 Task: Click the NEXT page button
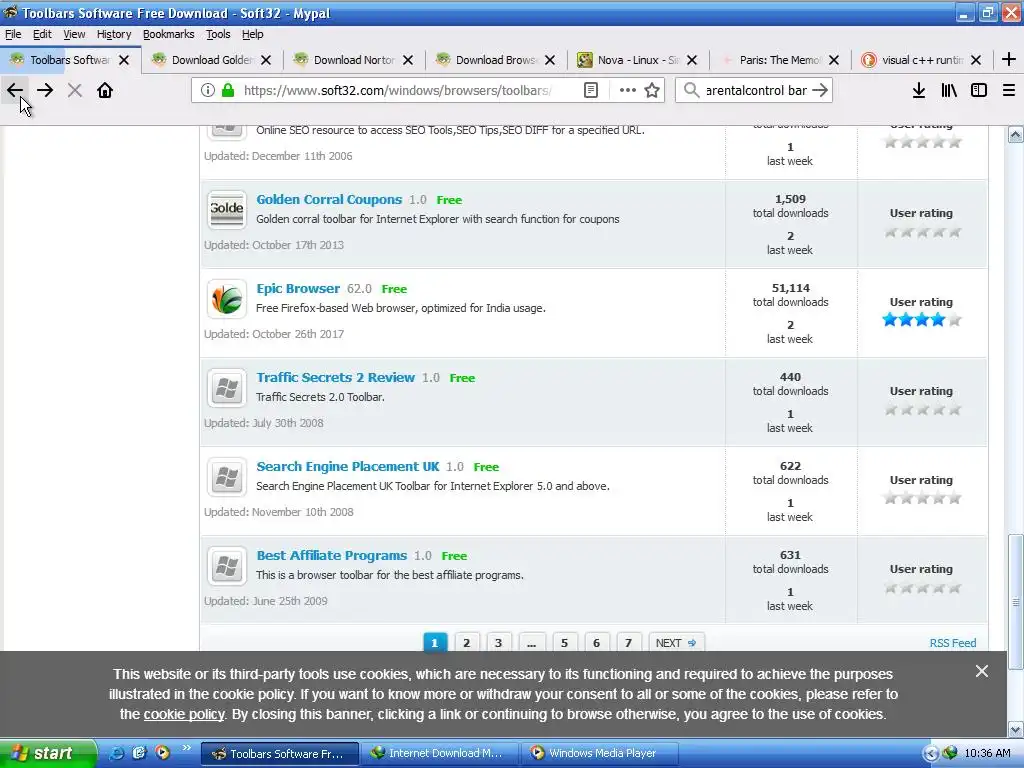(x=676, y=643)
